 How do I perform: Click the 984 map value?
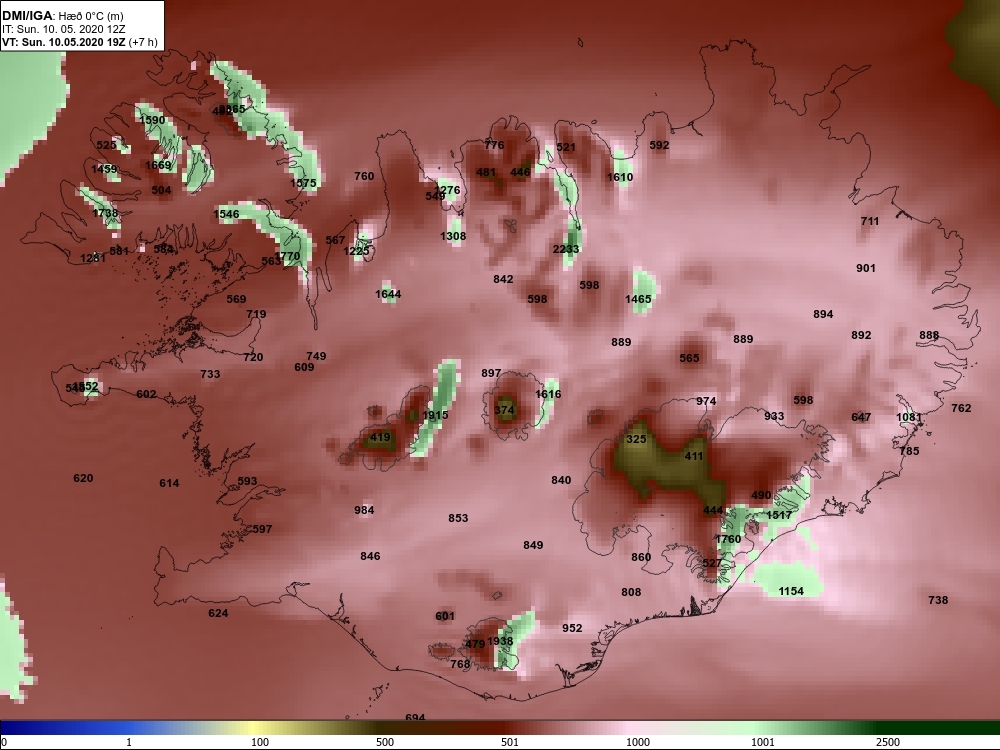(x=365, y=510)
